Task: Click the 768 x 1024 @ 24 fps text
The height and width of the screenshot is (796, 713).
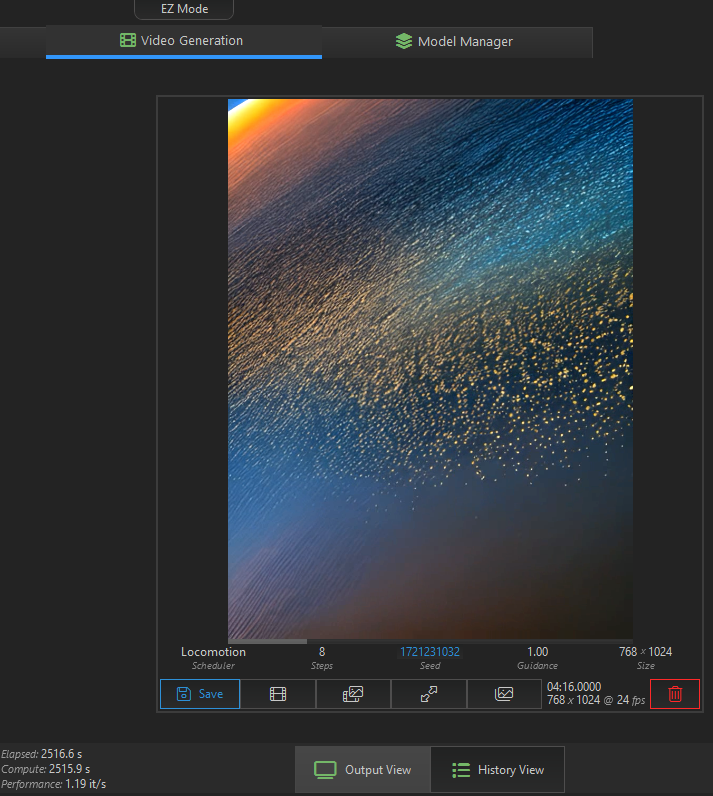Action: (x=596, y=700)
